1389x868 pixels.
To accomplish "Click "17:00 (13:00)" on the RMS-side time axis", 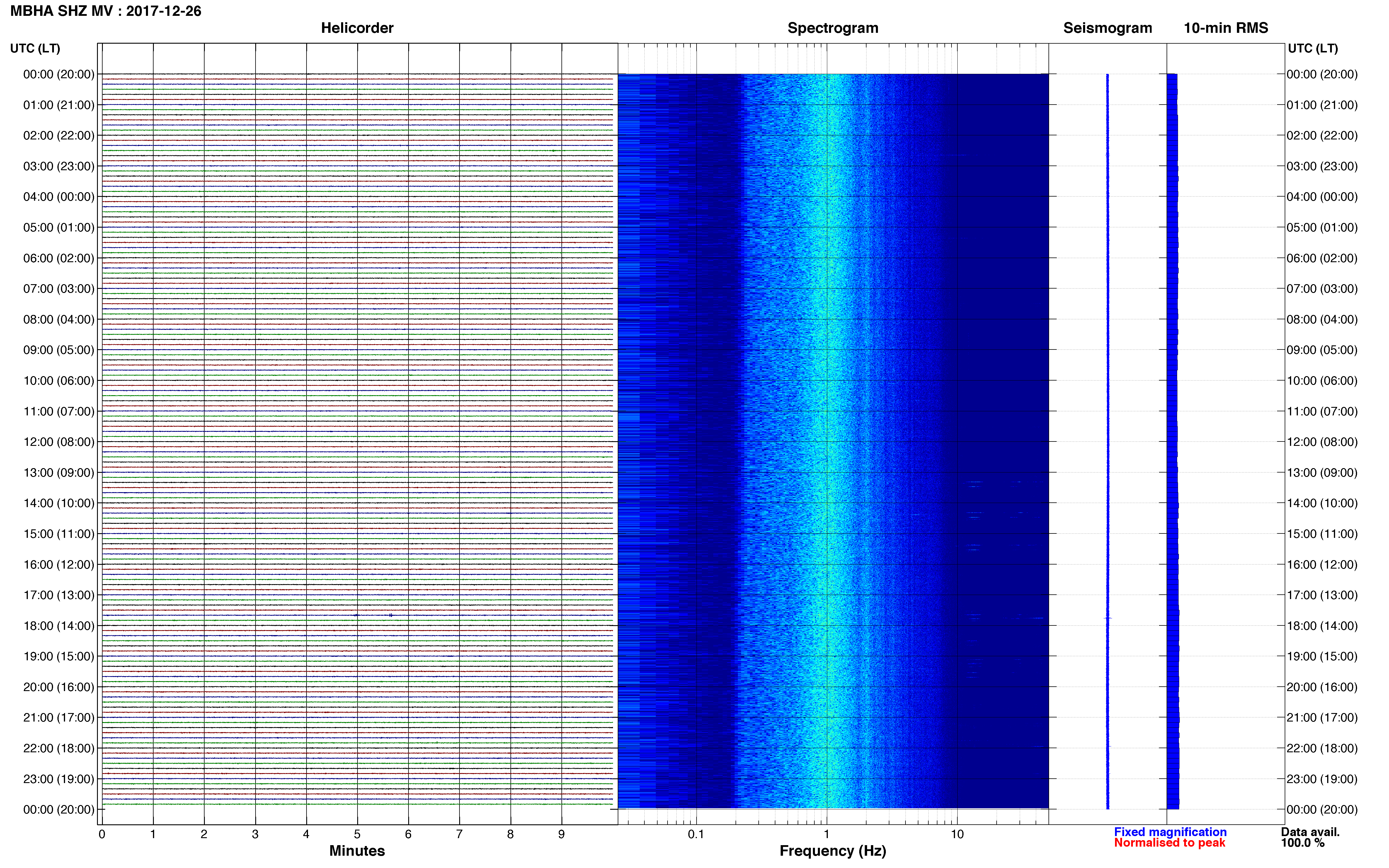I will (1322, 595).
